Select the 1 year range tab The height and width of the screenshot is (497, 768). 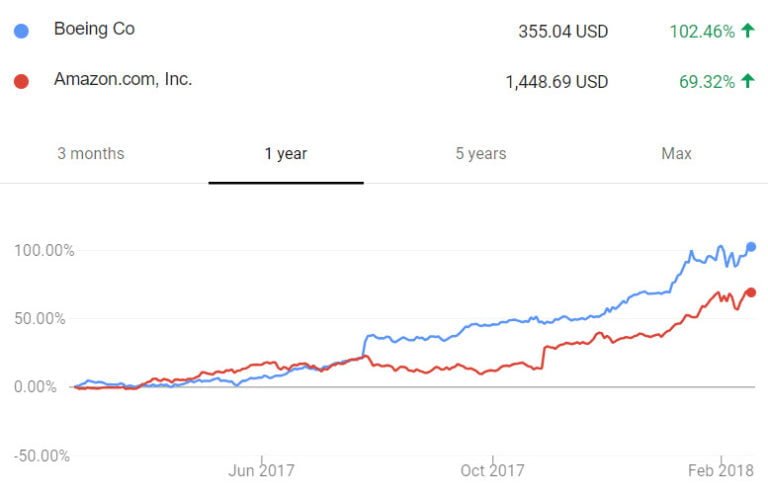[286, 154]
